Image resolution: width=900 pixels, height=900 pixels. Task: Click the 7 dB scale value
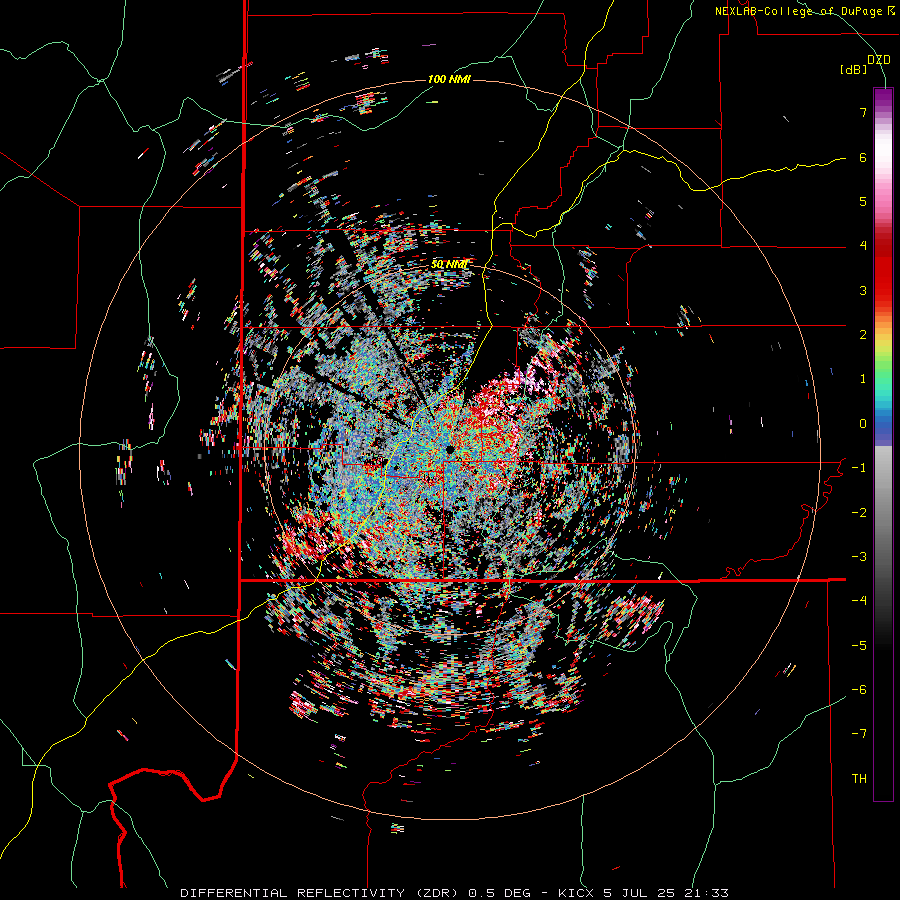point(863,112)
